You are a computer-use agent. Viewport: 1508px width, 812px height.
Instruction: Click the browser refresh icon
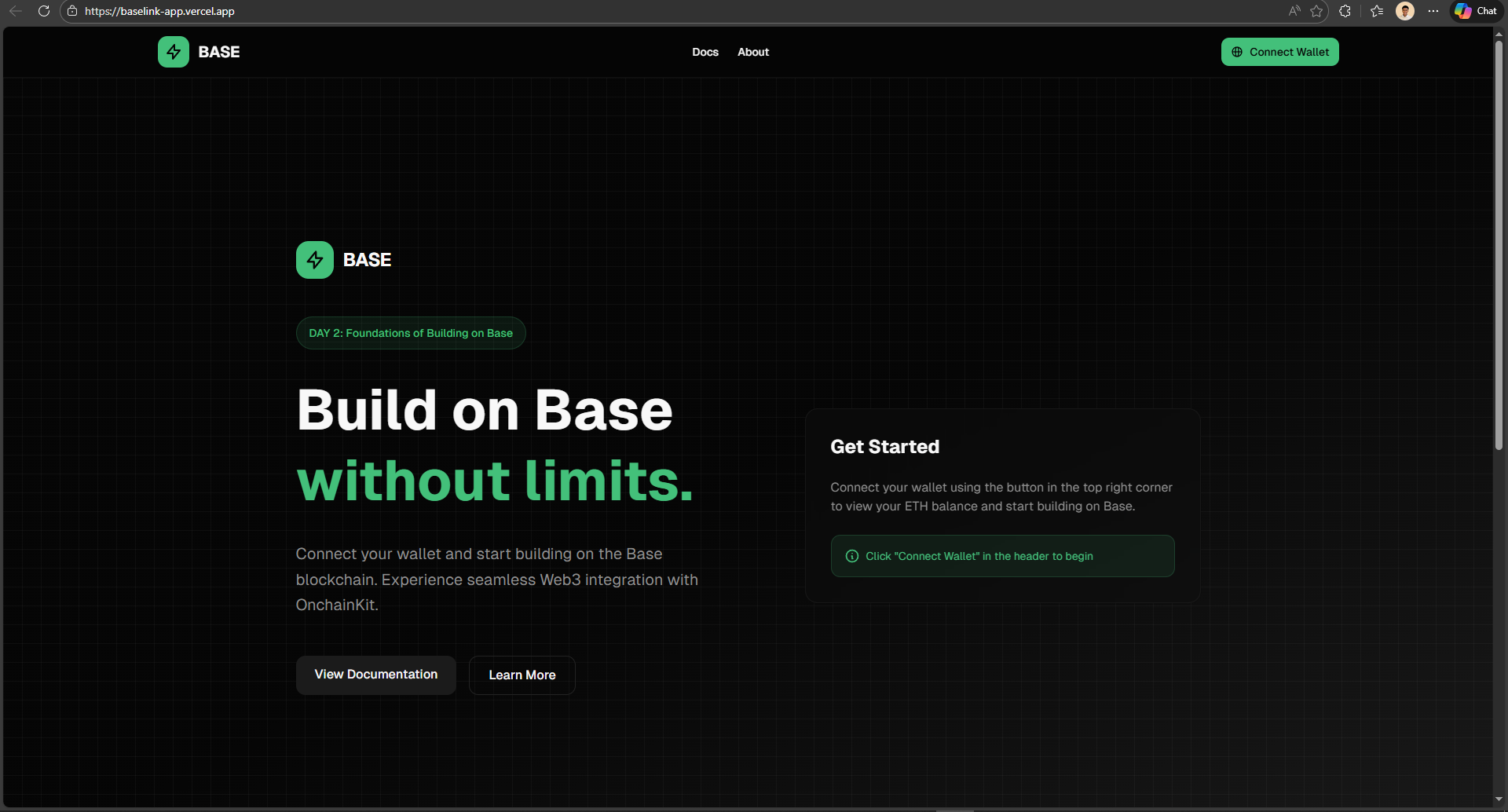click(44, 11)
